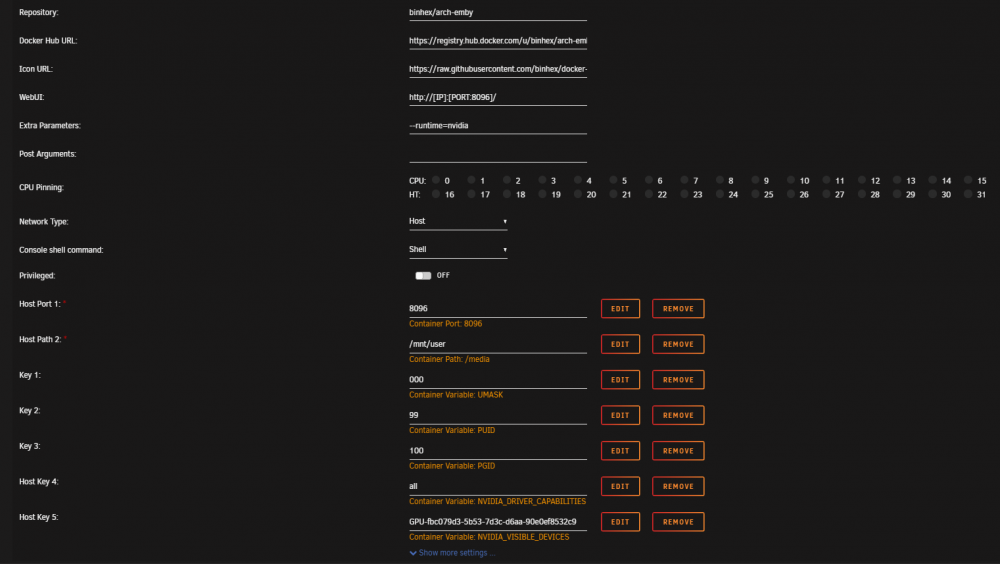Tick CPU 7 pinning checkbox

click(684, 181)
